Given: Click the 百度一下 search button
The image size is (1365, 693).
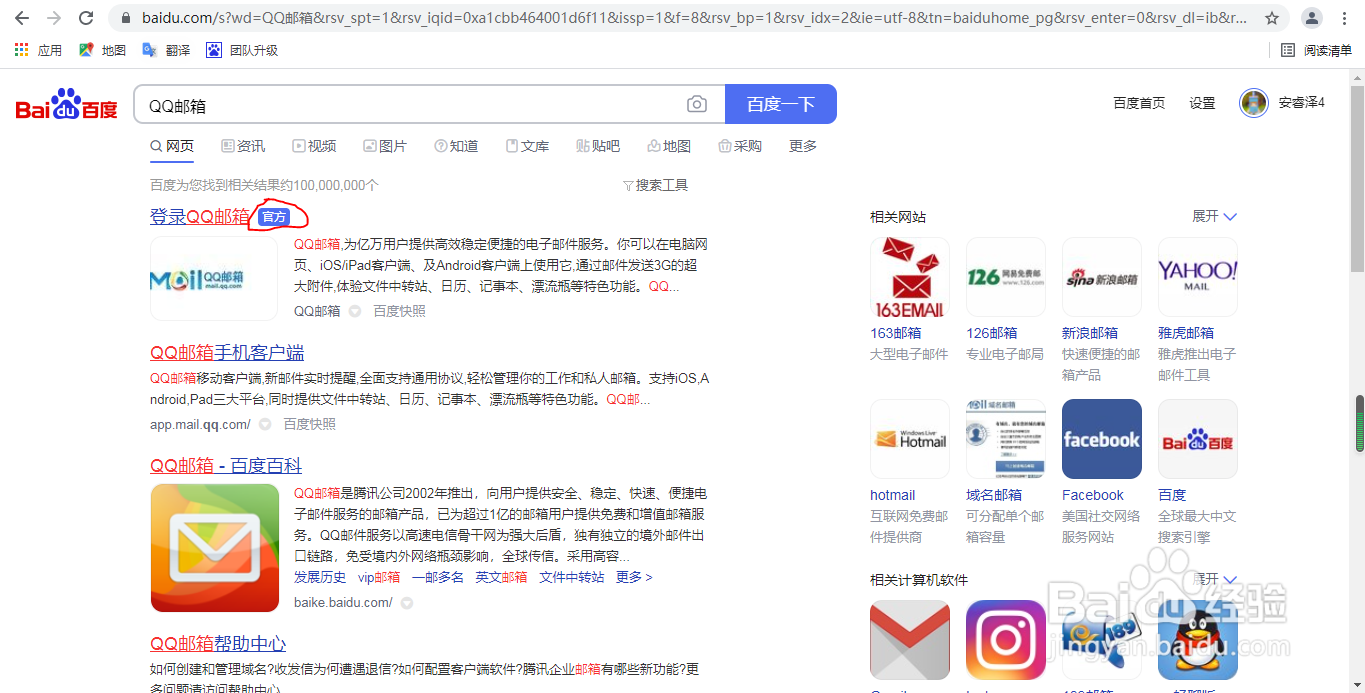Looking at the screenshot, I should click(781, 104).
